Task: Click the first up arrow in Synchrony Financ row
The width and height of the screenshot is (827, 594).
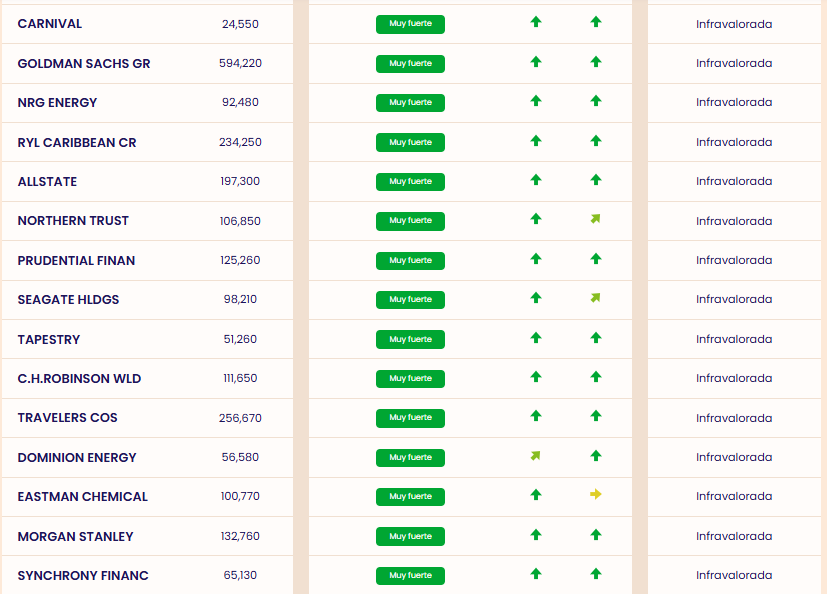Action: (x=536, y=574)
